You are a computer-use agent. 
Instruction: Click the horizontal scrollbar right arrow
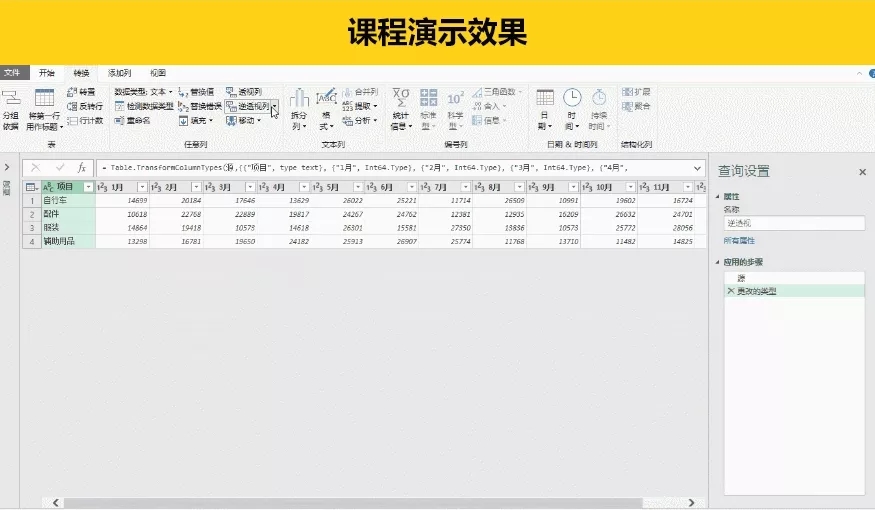pos(691,503)
